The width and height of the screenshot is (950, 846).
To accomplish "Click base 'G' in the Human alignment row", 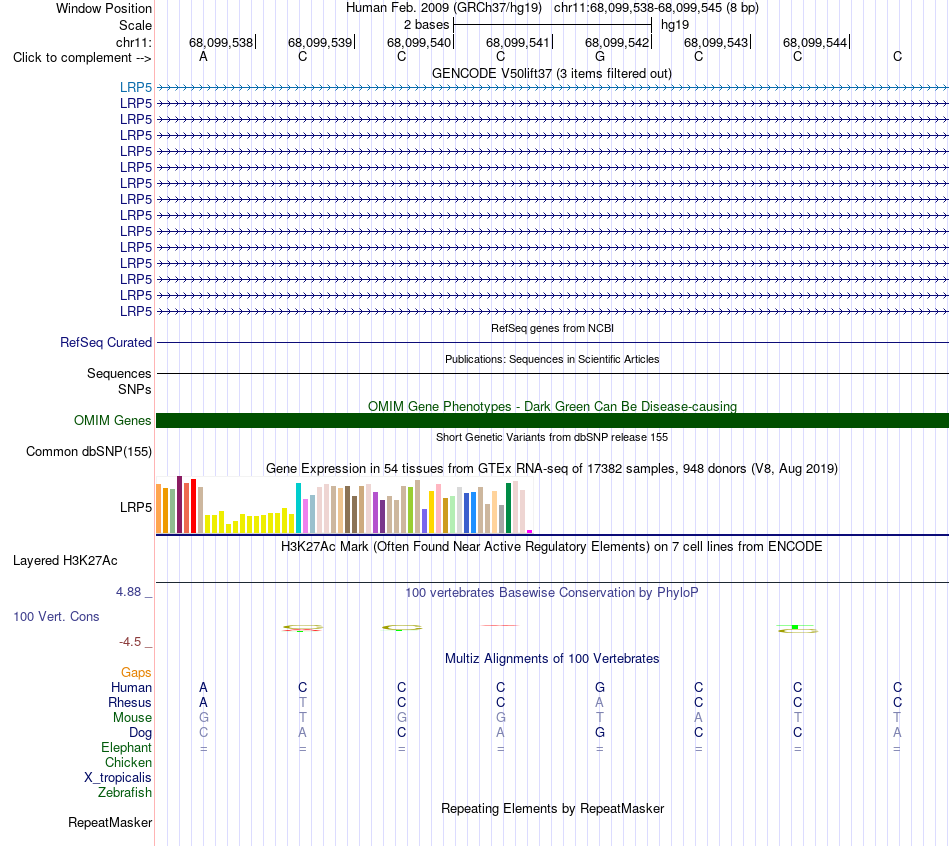I will (600, 687).
